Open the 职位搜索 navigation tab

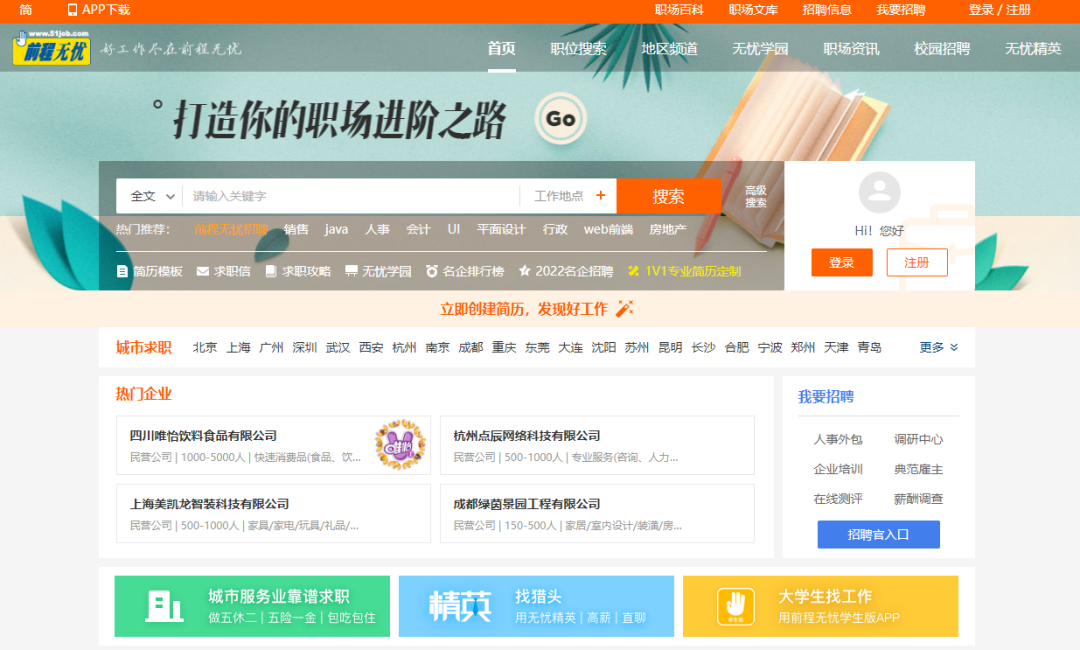coord(579,48)
